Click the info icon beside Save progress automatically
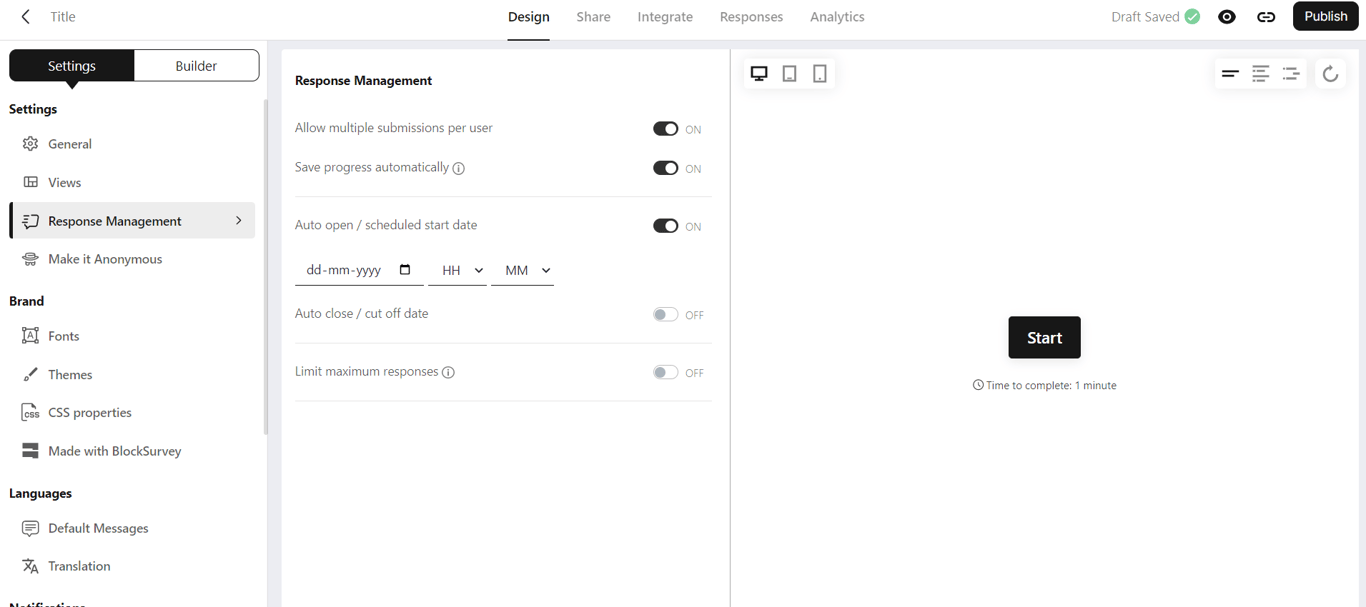Image resolution: width=1366 pixels, height=607 pixels. point(459,169)
